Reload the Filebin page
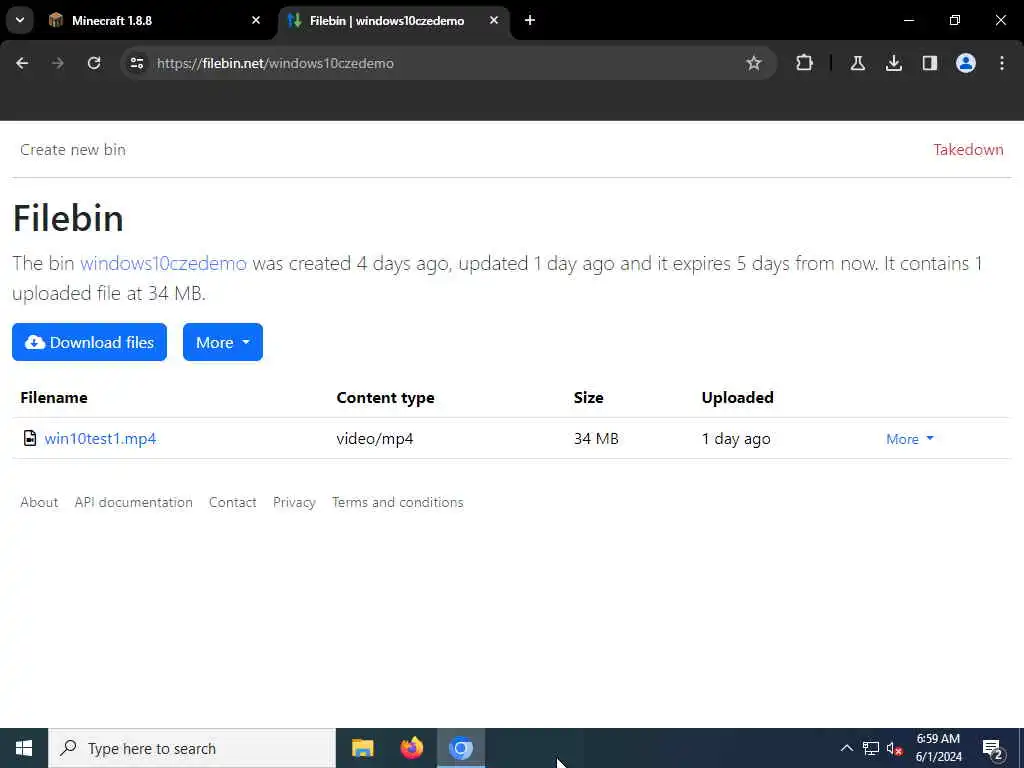 click(94, 63)
